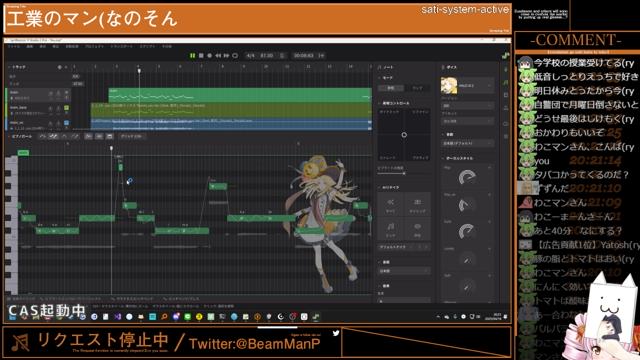Viewport: 640px width, 360px height.
Task: Open the 表示 (View) menu
Action: (x=42, y=47)
